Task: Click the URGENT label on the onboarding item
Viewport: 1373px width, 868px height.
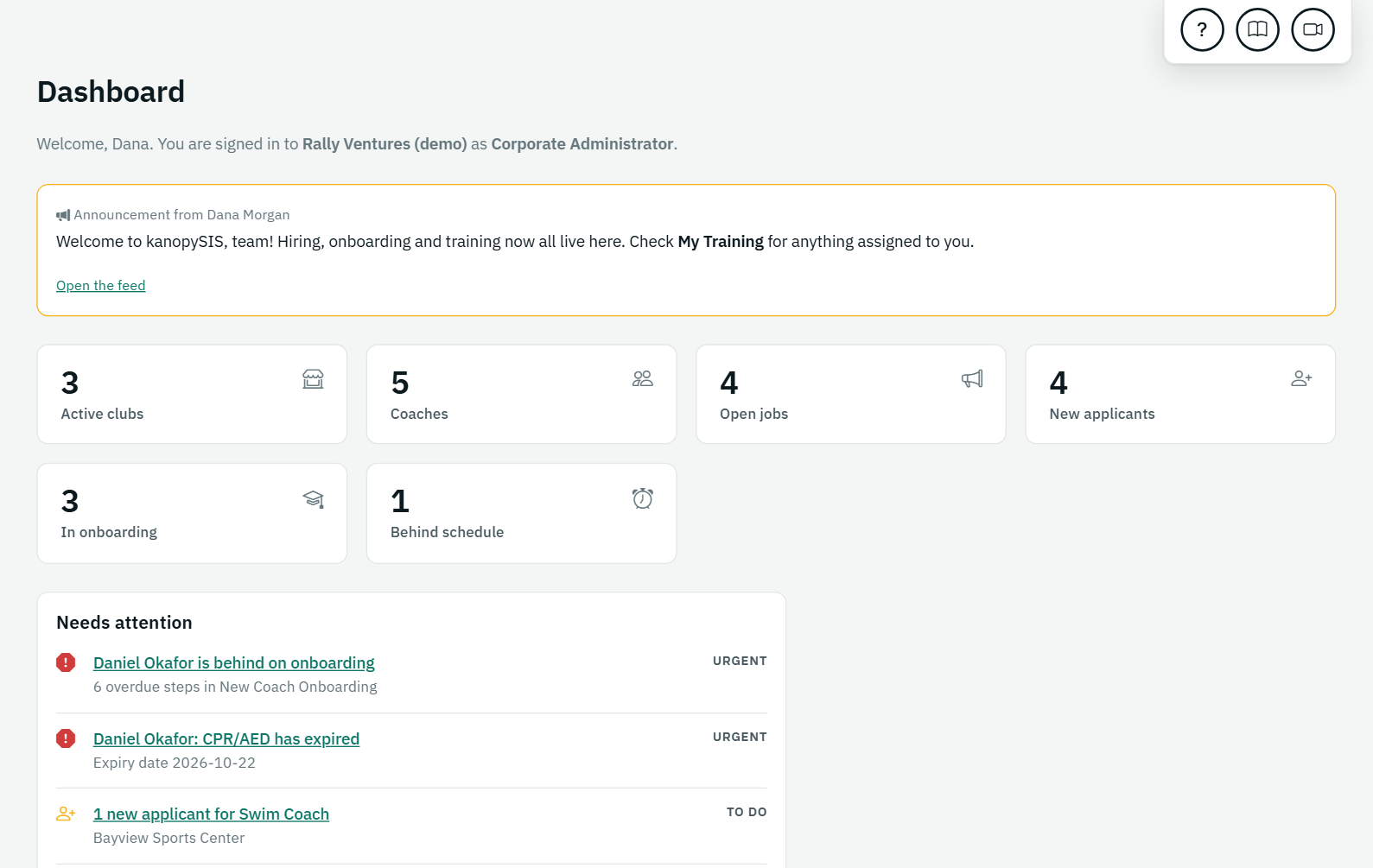Action: coord(740,662)
